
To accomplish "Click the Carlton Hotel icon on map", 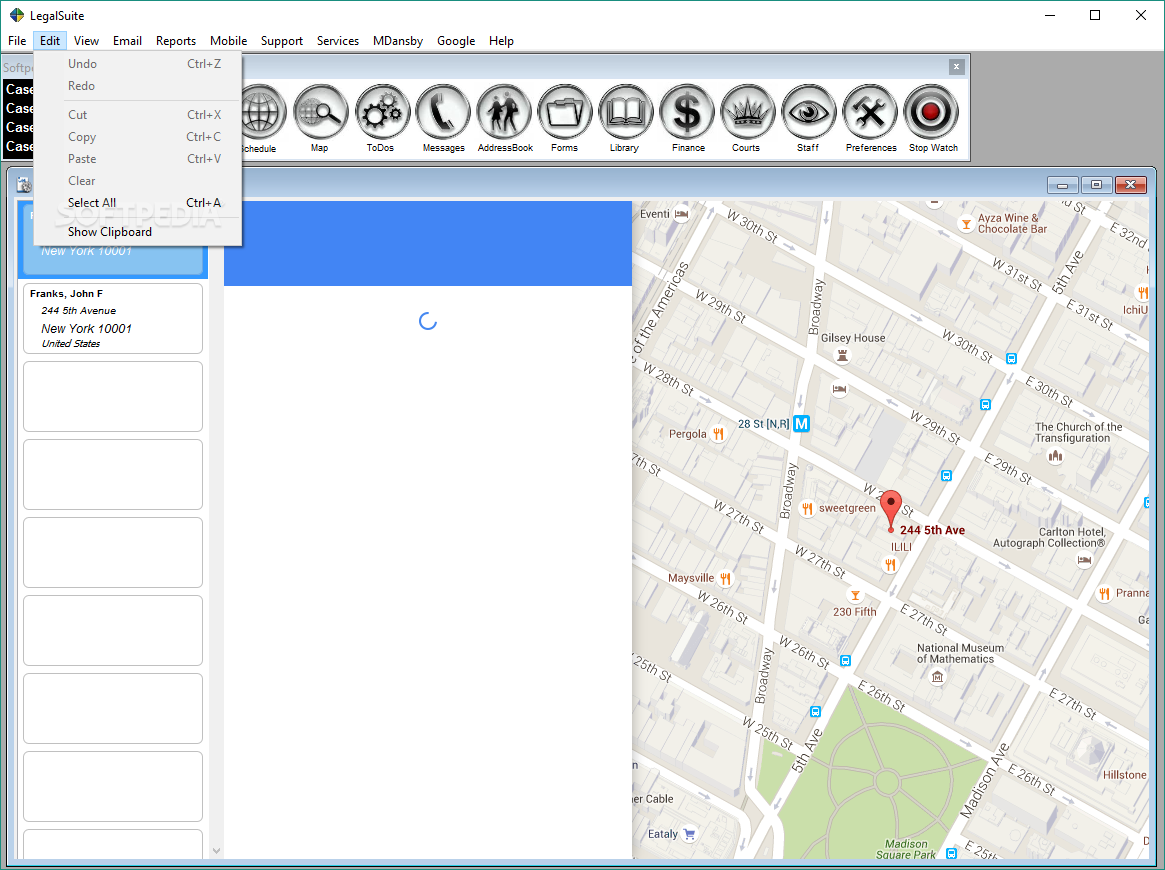I will pyautogui.click(x=1085, y=561).
